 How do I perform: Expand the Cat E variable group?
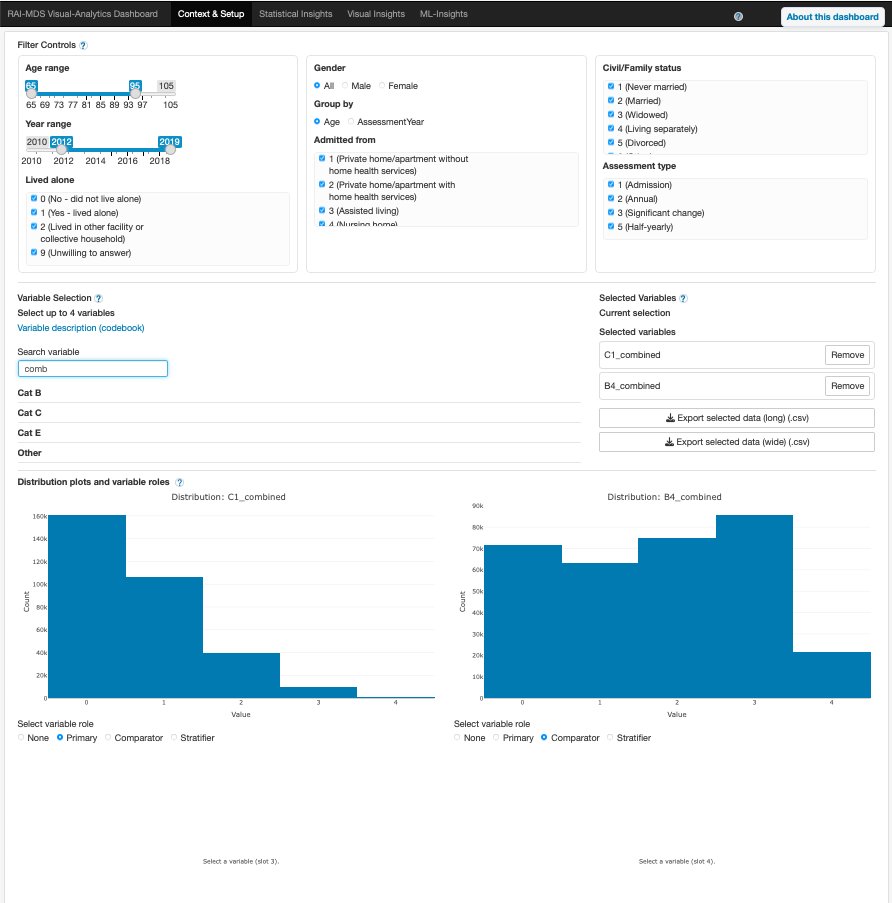[x=29, y=433]
